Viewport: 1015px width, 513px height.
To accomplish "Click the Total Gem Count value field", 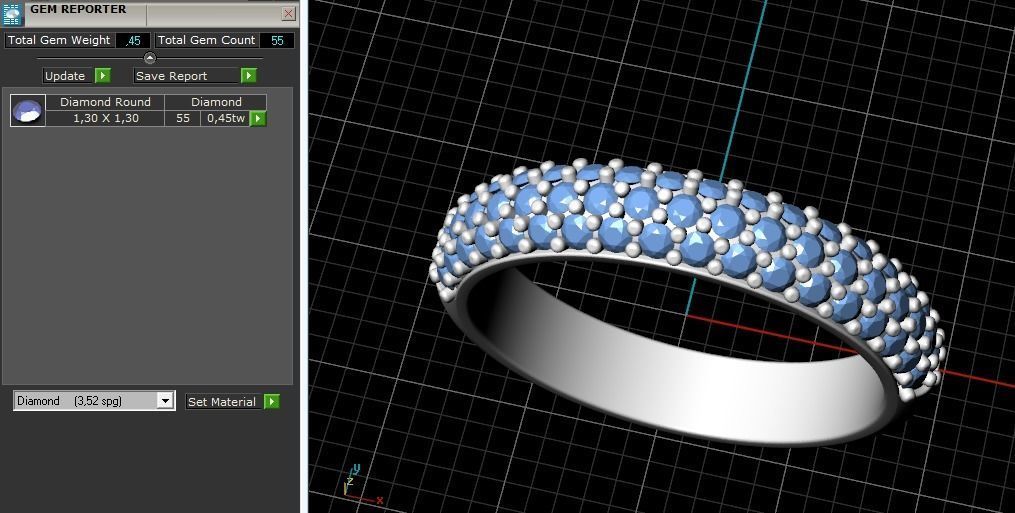I will tap(277, 40).
